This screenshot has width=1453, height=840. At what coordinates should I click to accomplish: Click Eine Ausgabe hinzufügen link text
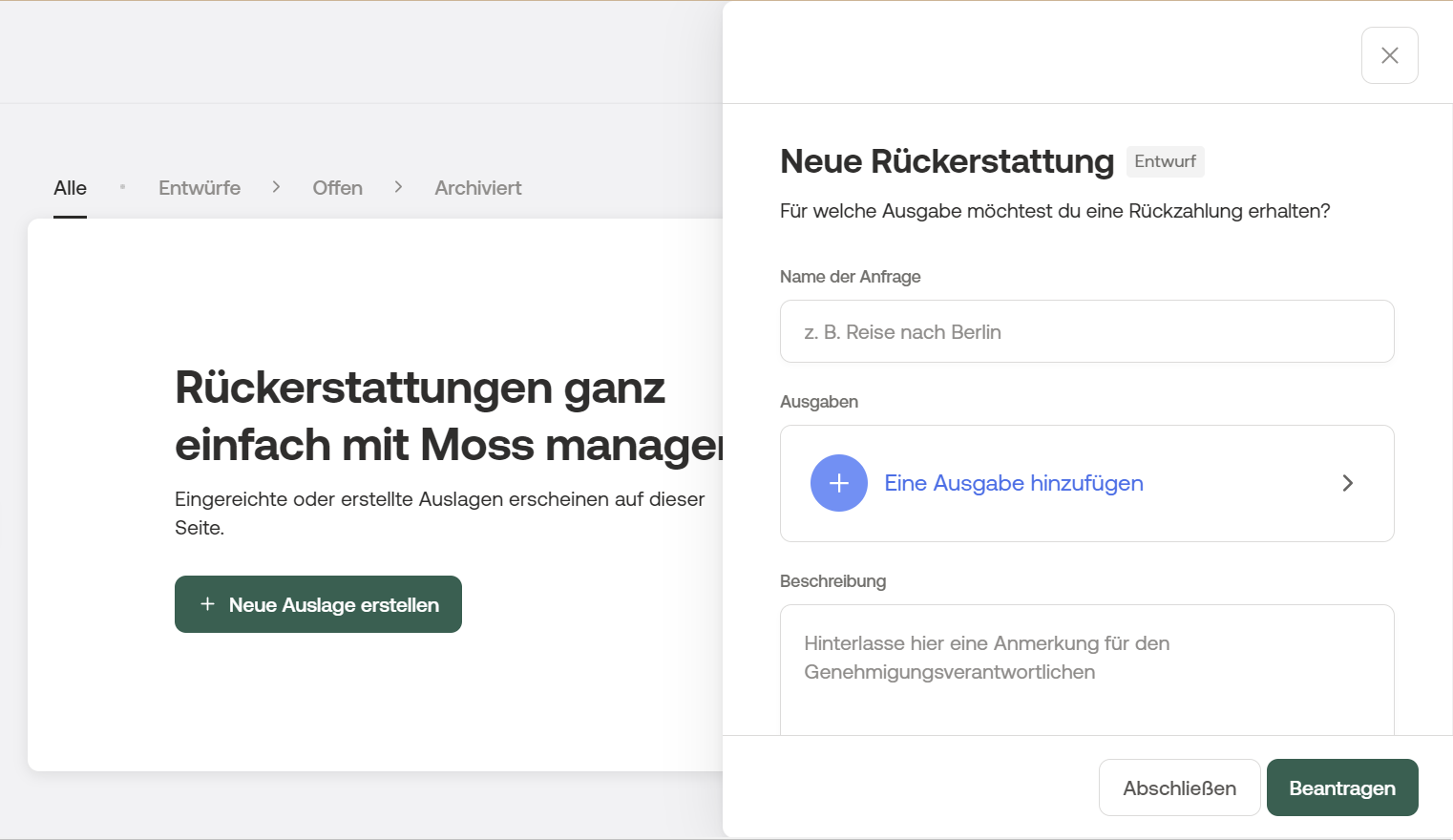coord(1014,483)
